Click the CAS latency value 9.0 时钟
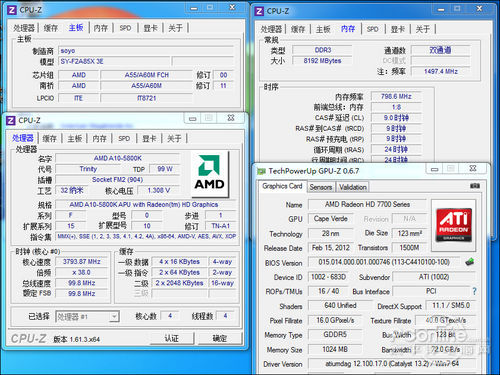 (x=396, y=118)
